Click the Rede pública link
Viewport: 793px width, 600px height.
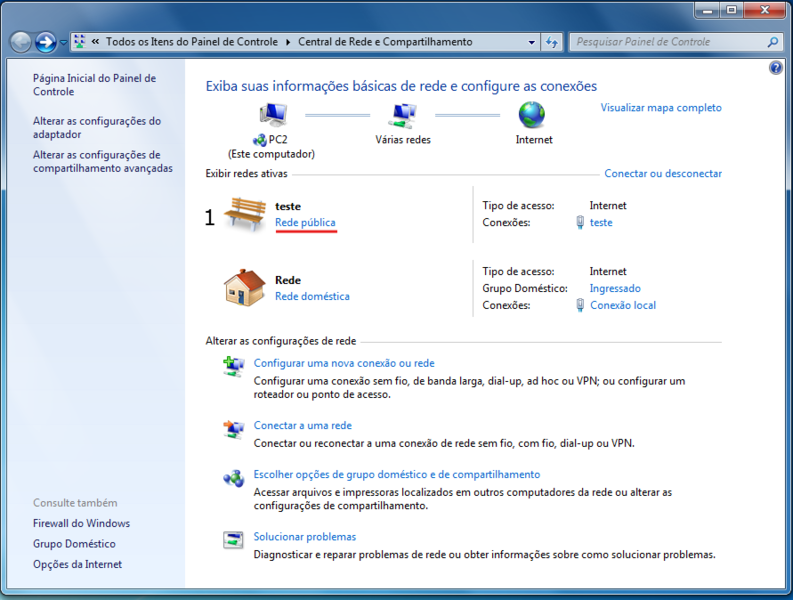click(305, 223)
